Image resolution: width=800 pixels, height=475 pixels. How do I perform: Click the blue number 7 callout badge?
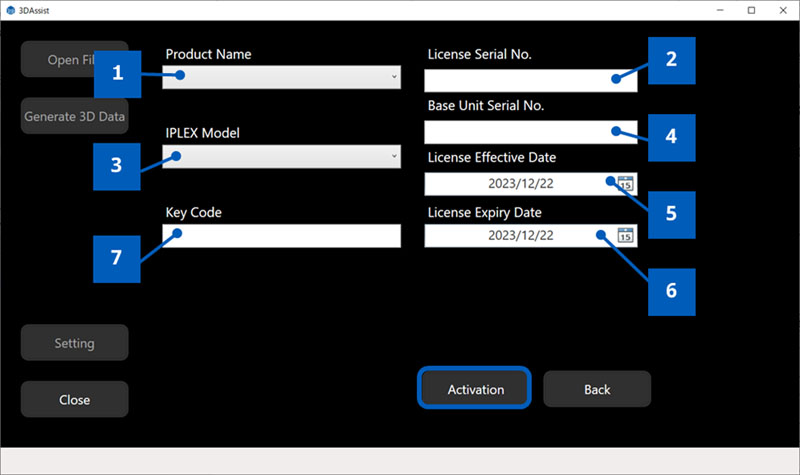(x=118, y=257)
